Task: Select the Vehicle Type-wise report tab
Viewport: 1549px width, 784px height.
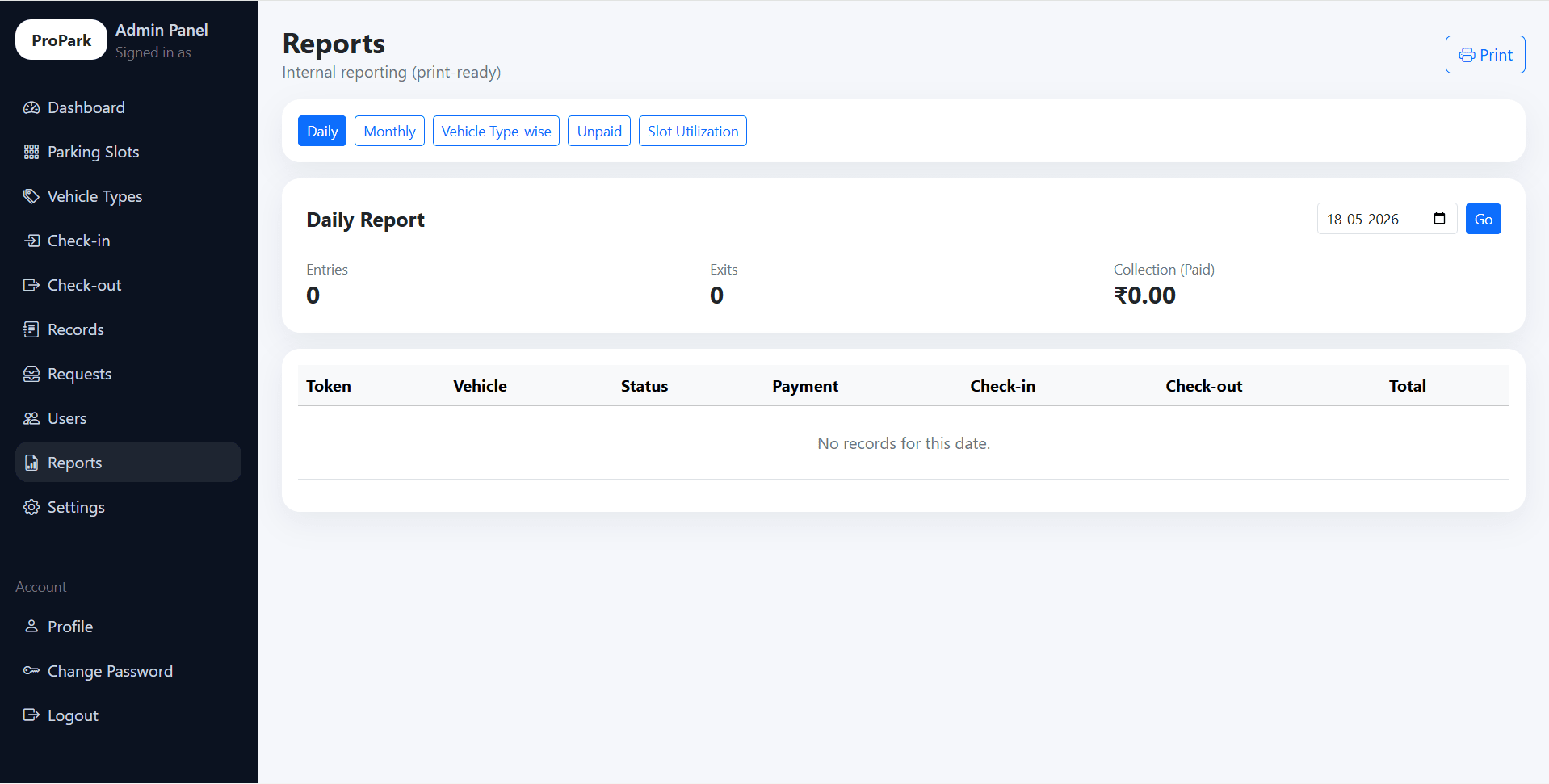Action: tap(496, 132)
